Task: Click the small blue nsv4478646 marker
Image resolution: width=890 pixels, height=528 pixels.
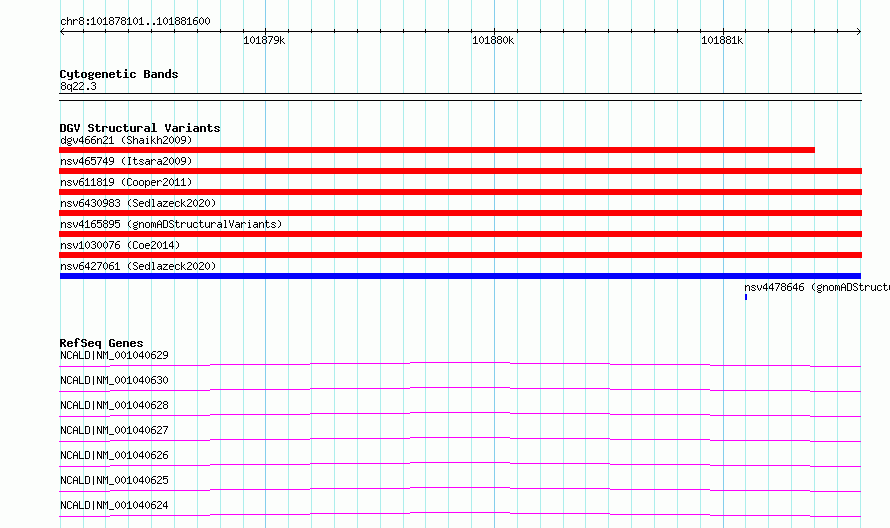Action: tap(746, 297)
